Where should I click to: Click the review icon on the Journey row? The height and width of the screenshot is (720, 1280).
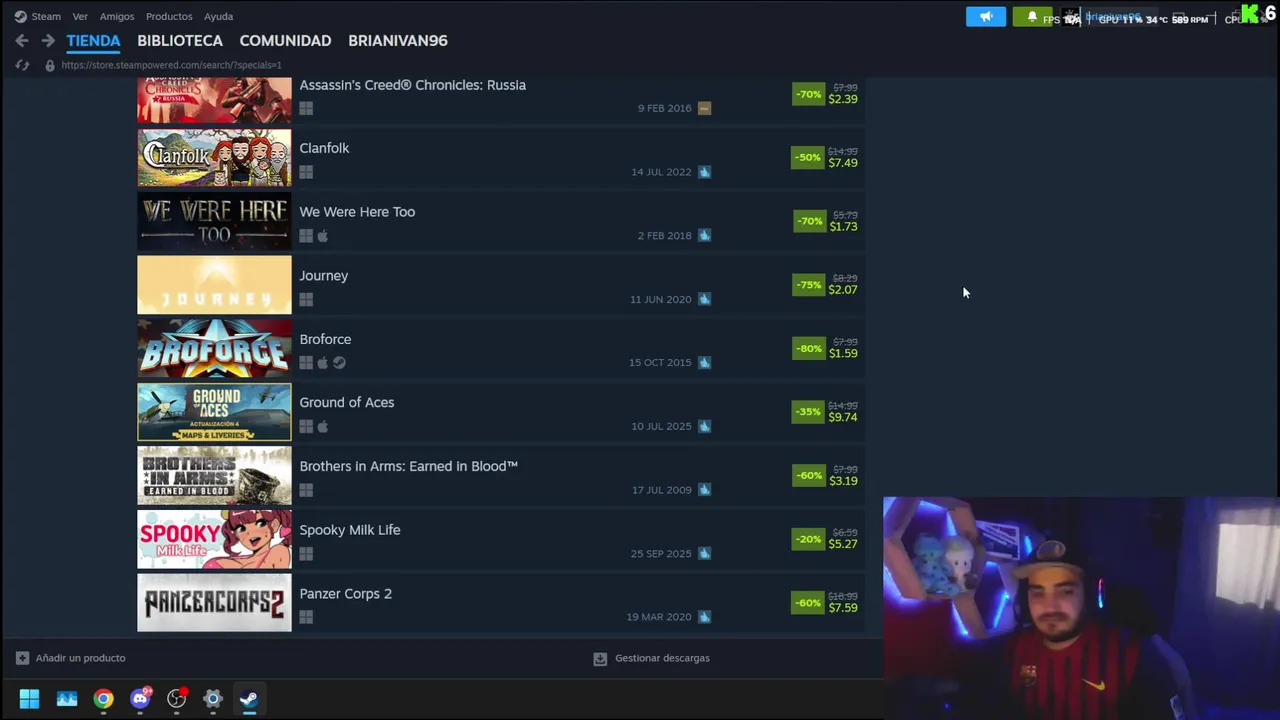[704, 299]
